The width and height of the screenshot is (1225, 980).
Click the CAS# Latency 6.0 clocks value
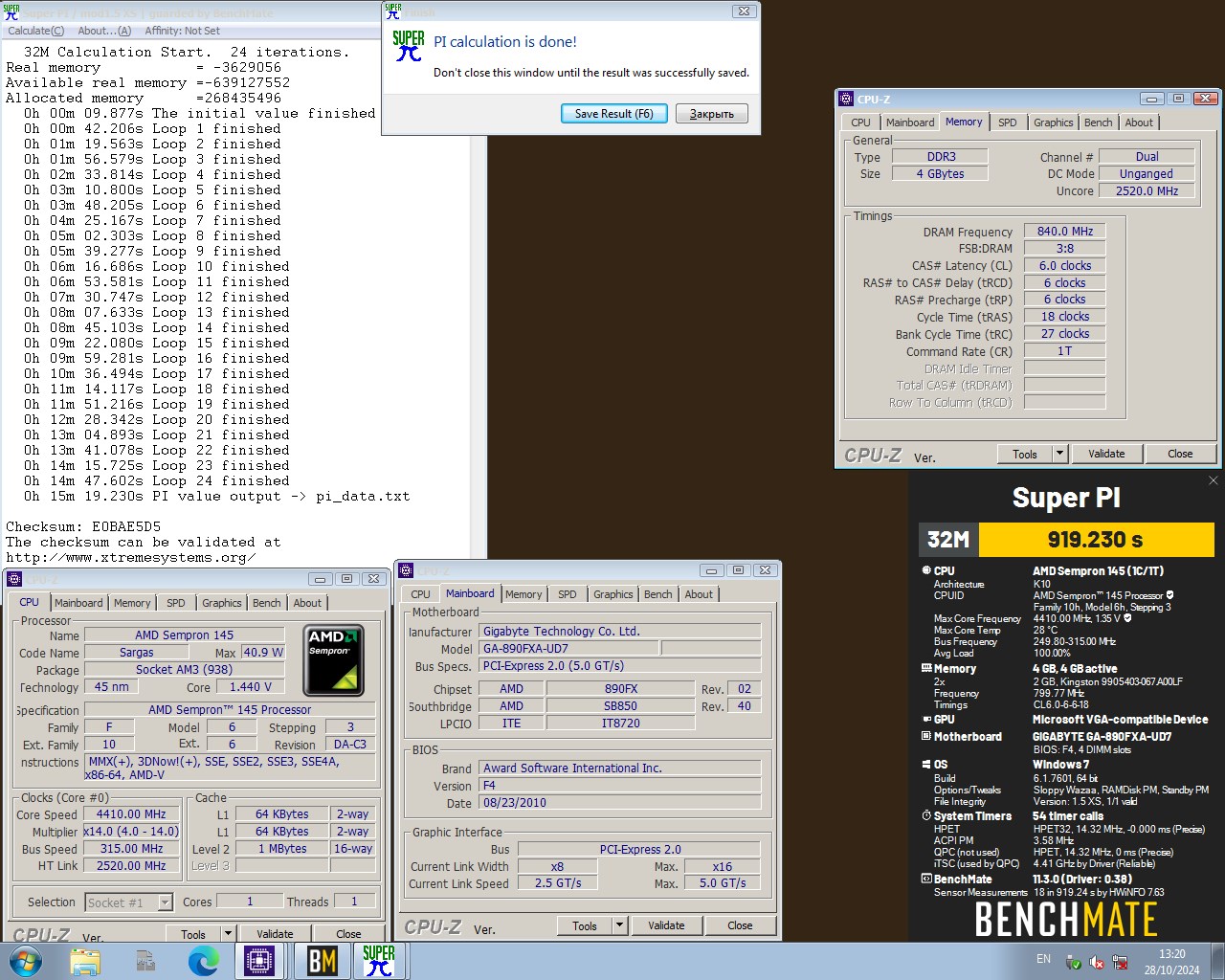click(x=1065, y=265)
